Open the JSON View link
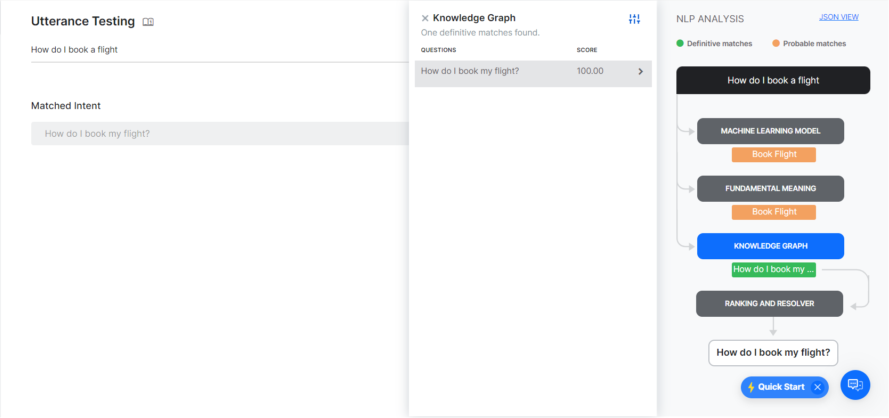The height and width of the screenshot is (418, 889). 838,17
